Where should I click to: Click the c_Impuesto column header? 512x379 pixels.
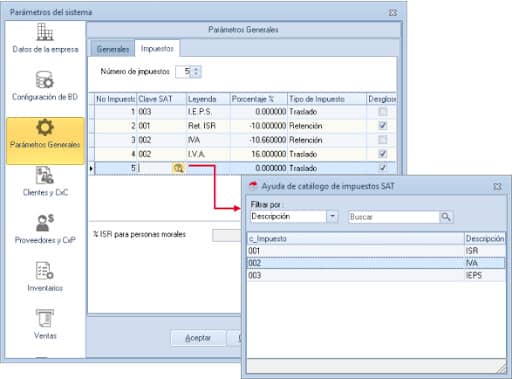click(356, 239)
